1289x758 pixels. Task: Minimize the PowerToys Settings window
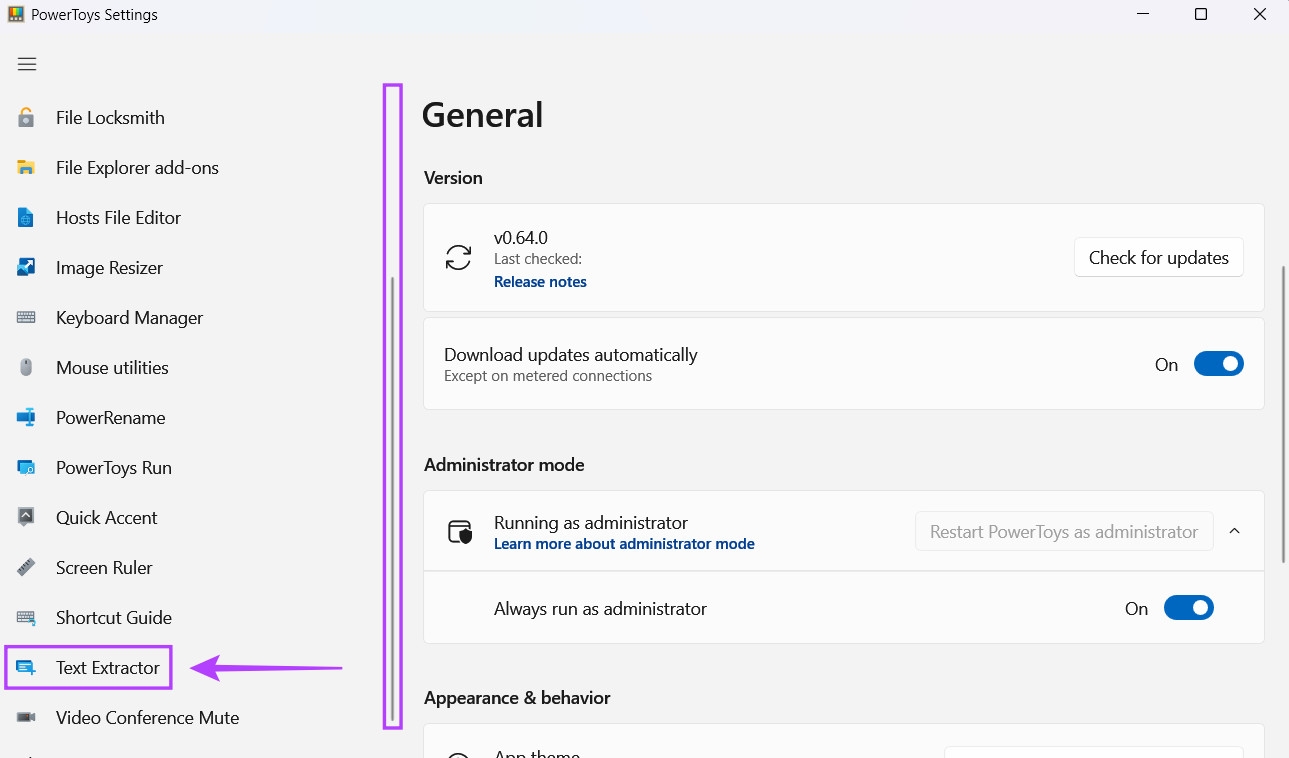(1143, 14)
